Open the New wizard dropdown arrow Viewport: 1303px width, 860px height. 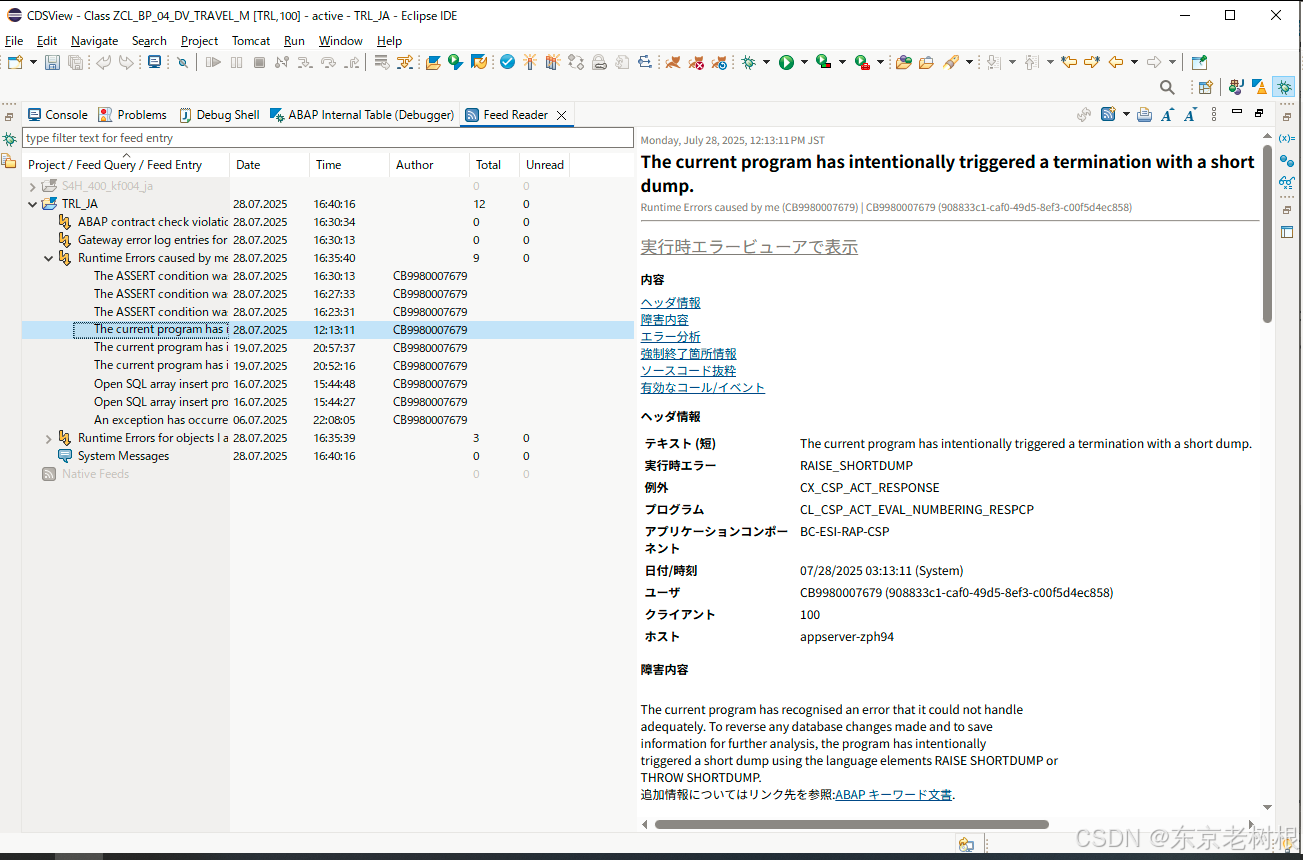point(33,62)
